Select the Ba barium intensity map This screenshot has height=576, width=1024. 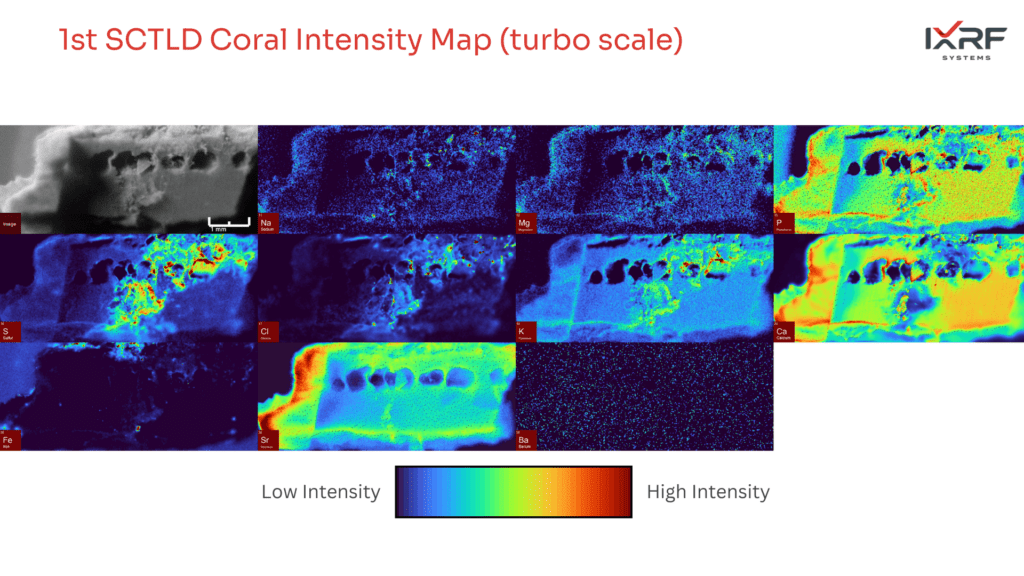[645, 396]
